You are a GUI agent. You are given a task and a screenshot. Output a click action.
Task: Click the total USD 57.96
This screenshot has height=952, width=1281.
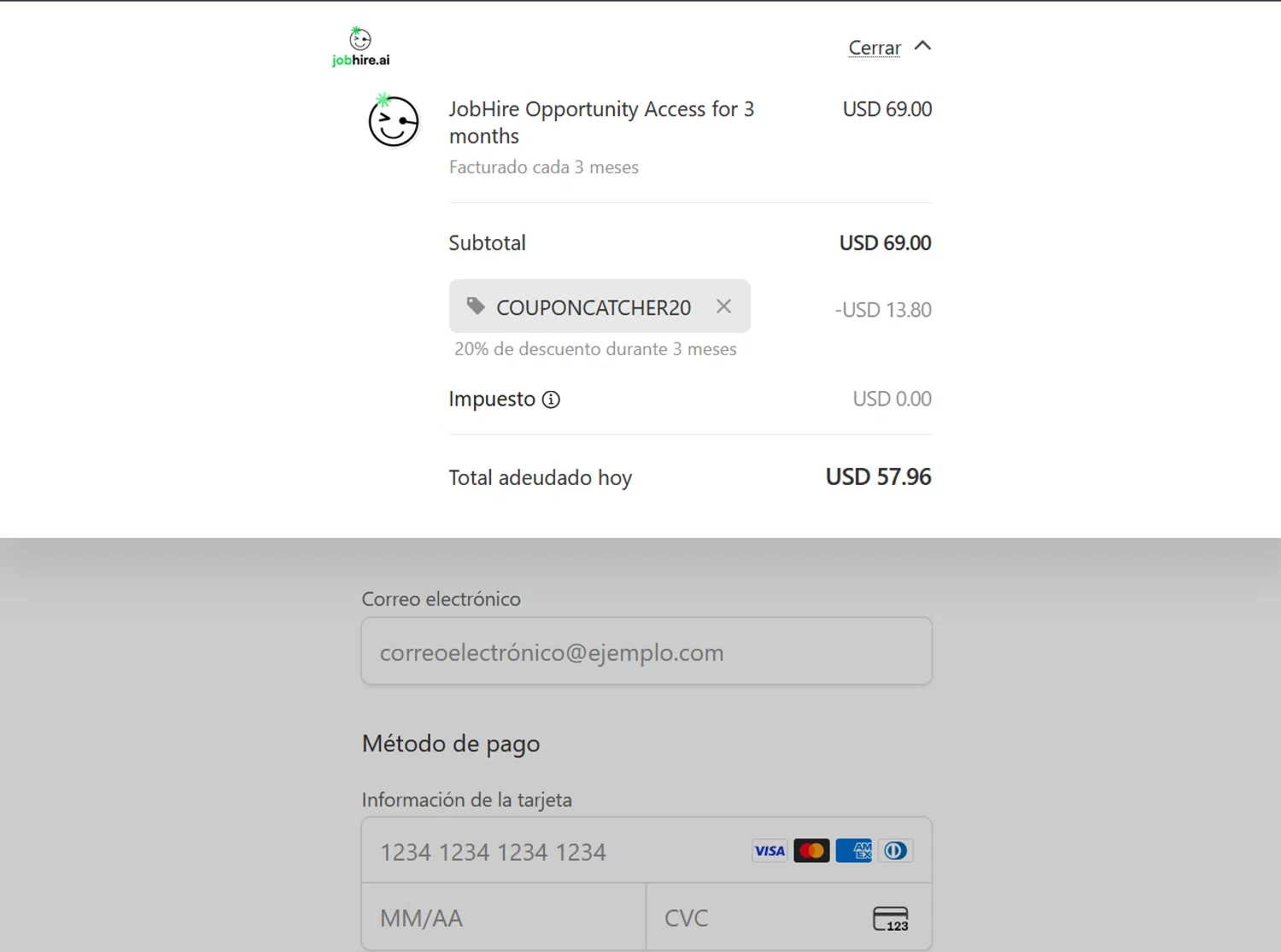(878, 476)
